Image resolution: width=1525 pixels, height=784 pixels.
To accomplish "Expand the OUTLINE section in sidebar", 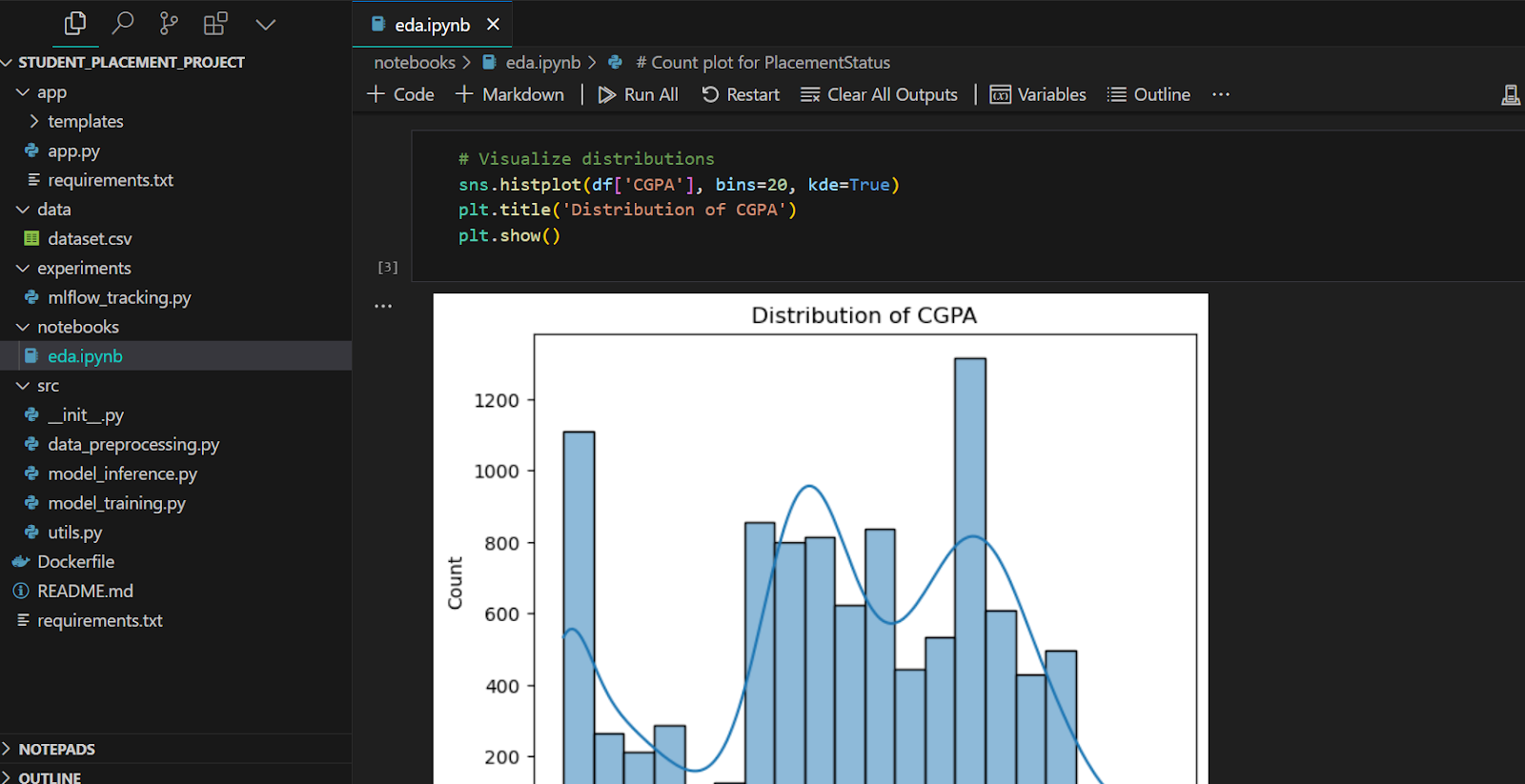I will [176, 775].
